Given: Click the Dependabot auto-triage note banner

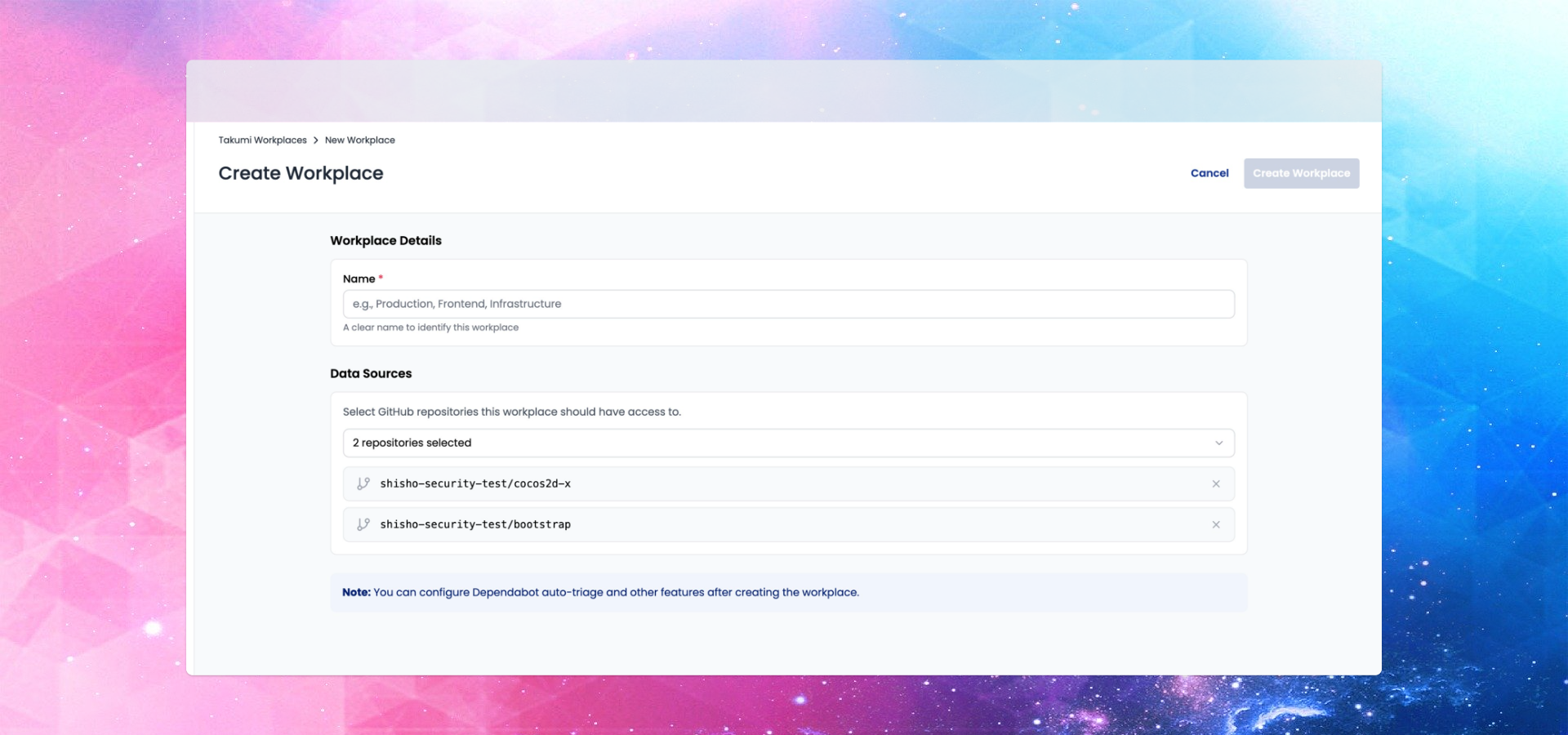Looking at the screenshot, I should (788, 592).
